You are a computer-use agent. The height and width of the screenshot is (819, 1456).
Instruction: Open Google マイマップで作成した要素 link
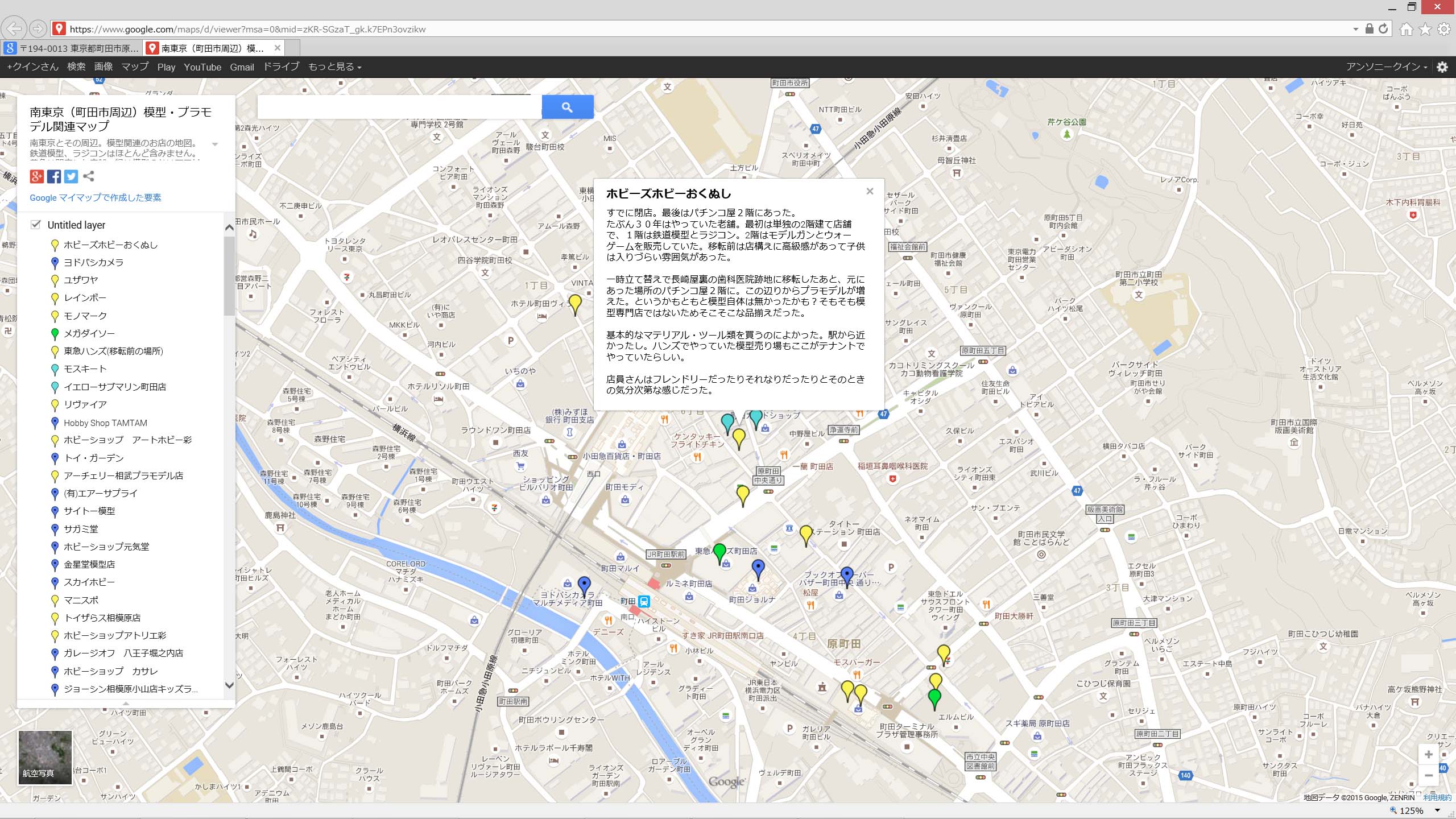96,197
